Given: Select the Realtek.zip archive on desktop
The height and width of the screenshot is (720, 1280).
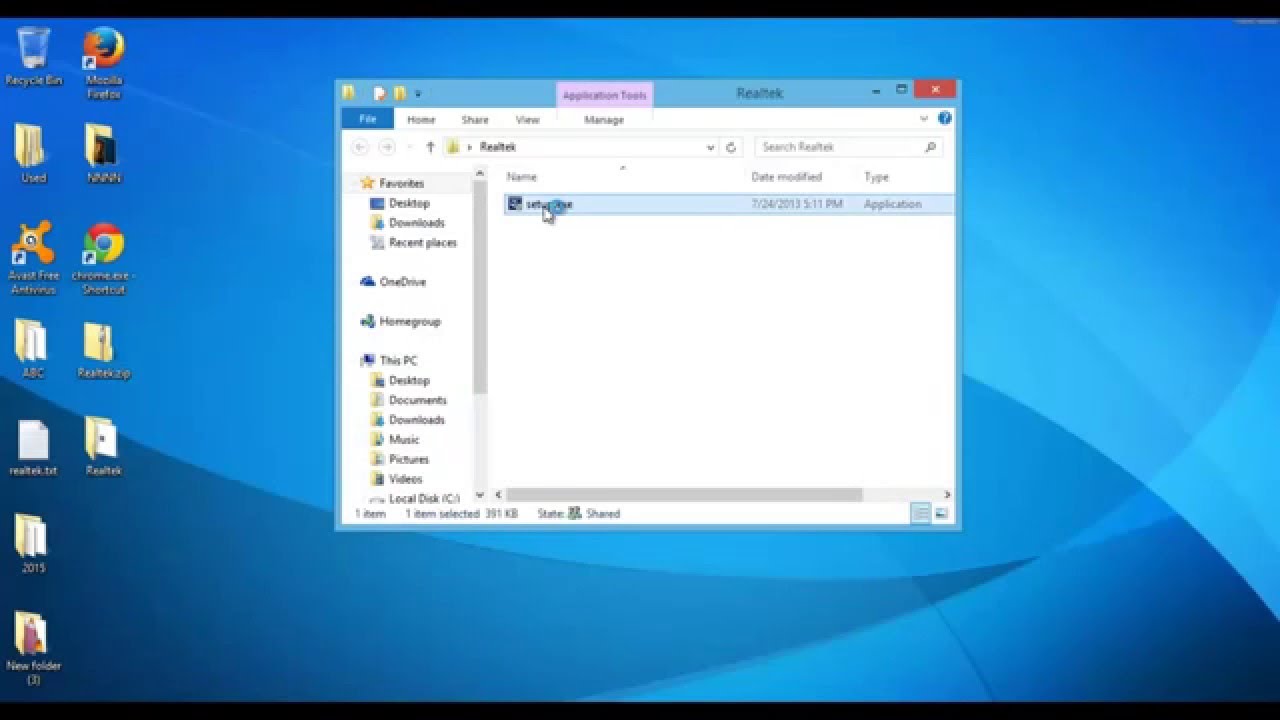Looking at the screenshot, I should (x=103, y=348).
